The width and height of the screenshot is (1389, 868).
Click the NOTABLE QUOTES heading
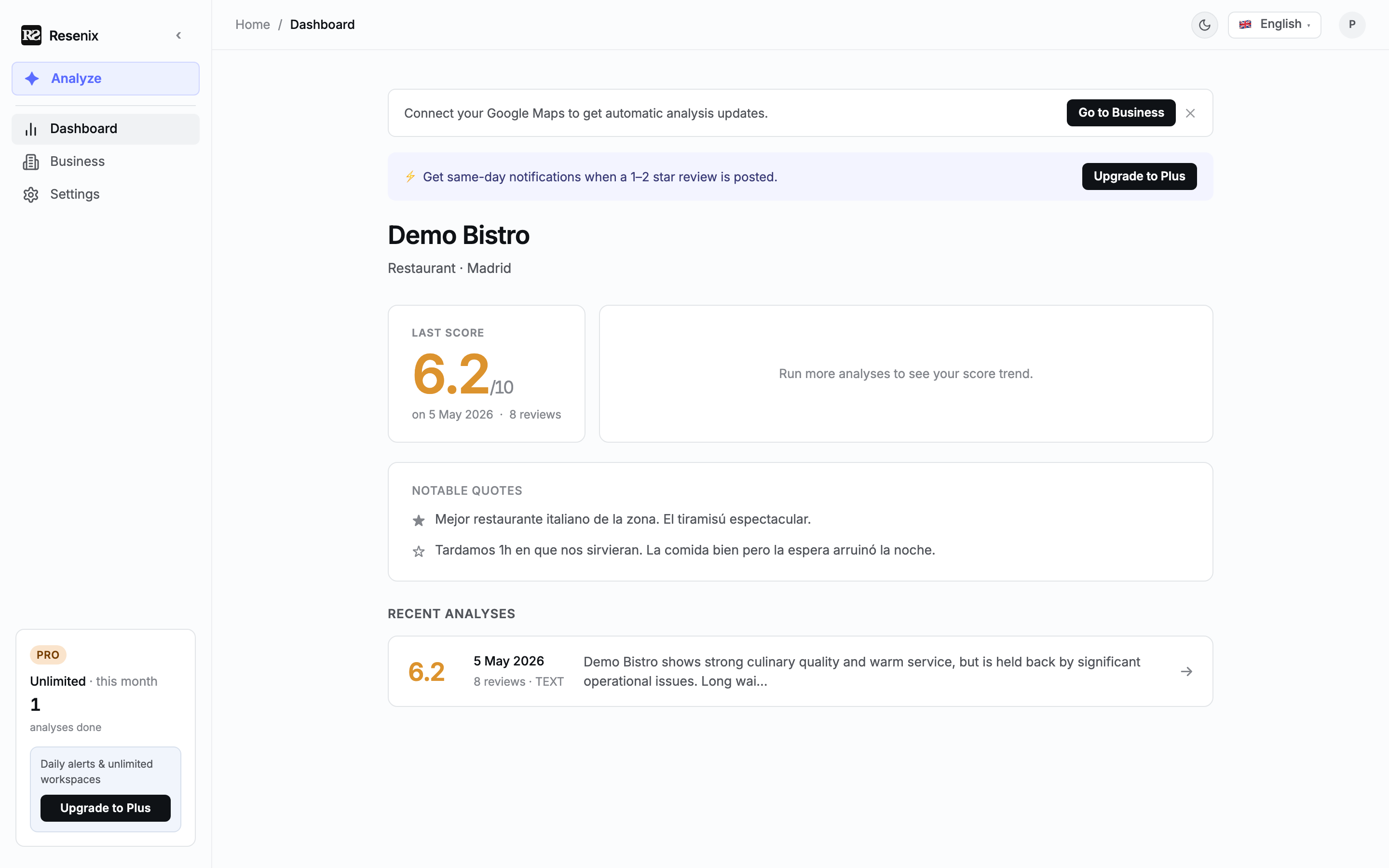pos(467,491)
